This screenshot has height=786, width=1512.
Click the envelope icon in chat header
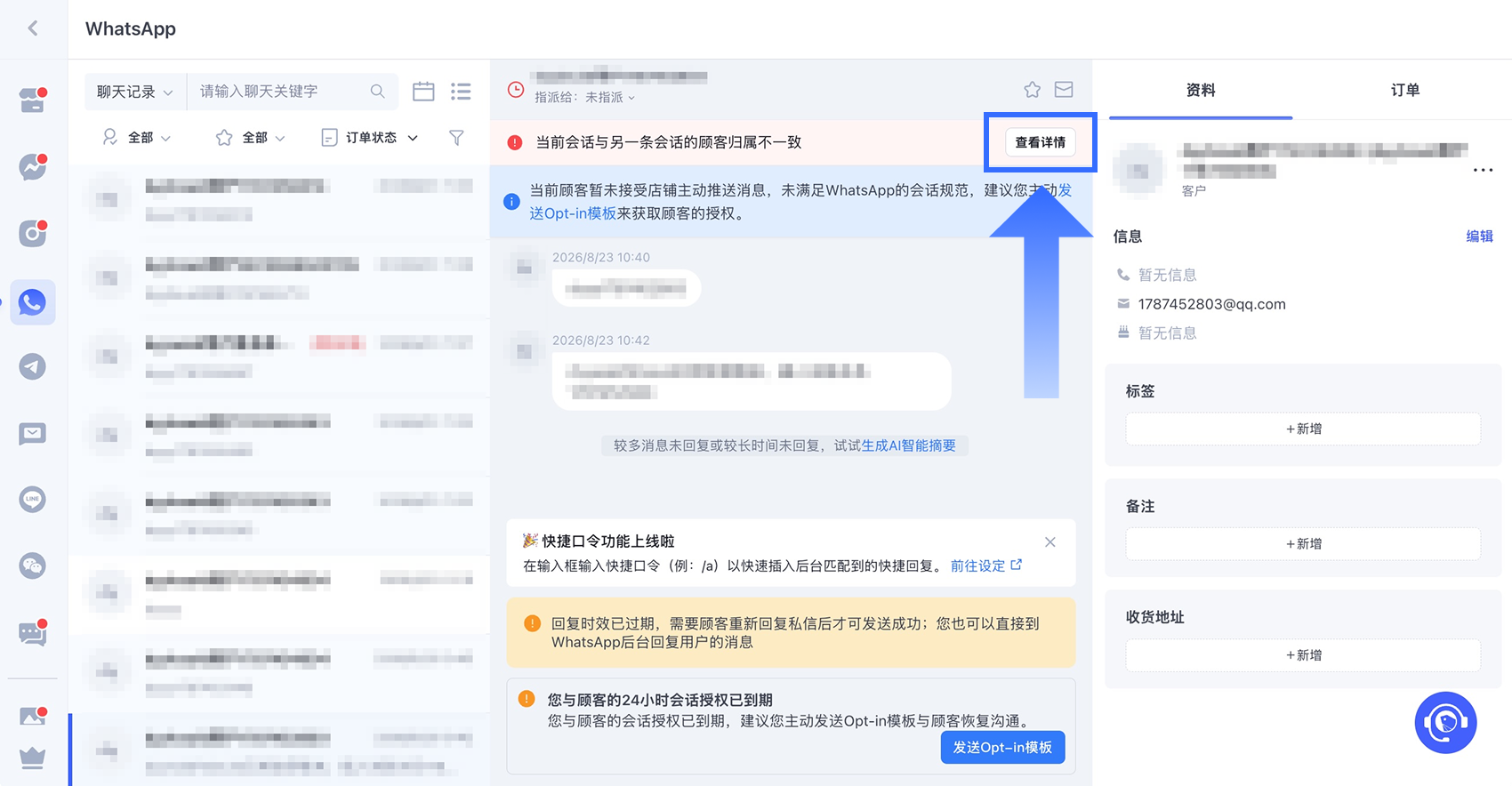pos(1064,89)
